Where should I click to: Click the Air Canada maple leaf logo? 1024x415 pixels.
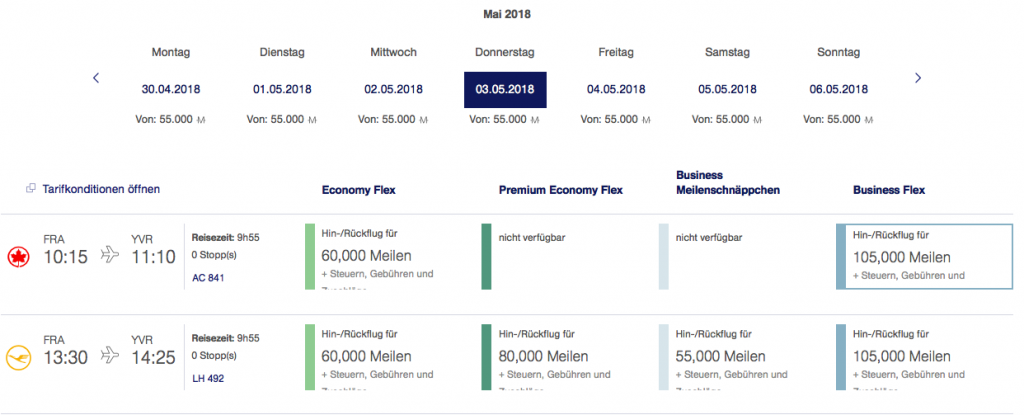point(16,257)
